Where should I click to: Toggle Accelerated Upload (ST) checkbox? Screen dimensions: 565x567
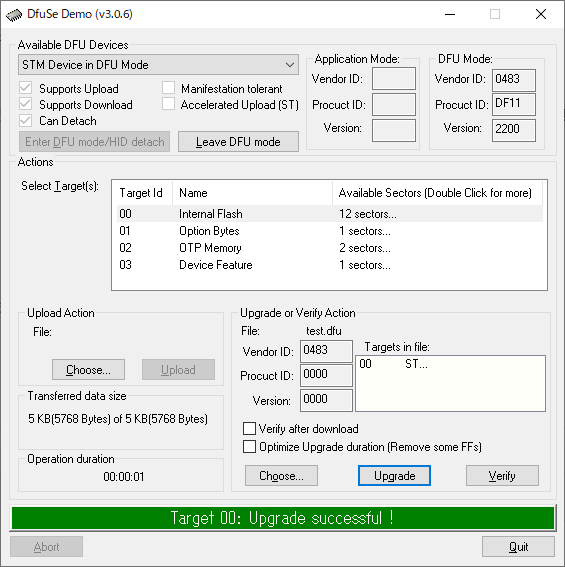(x=169, y=104)
